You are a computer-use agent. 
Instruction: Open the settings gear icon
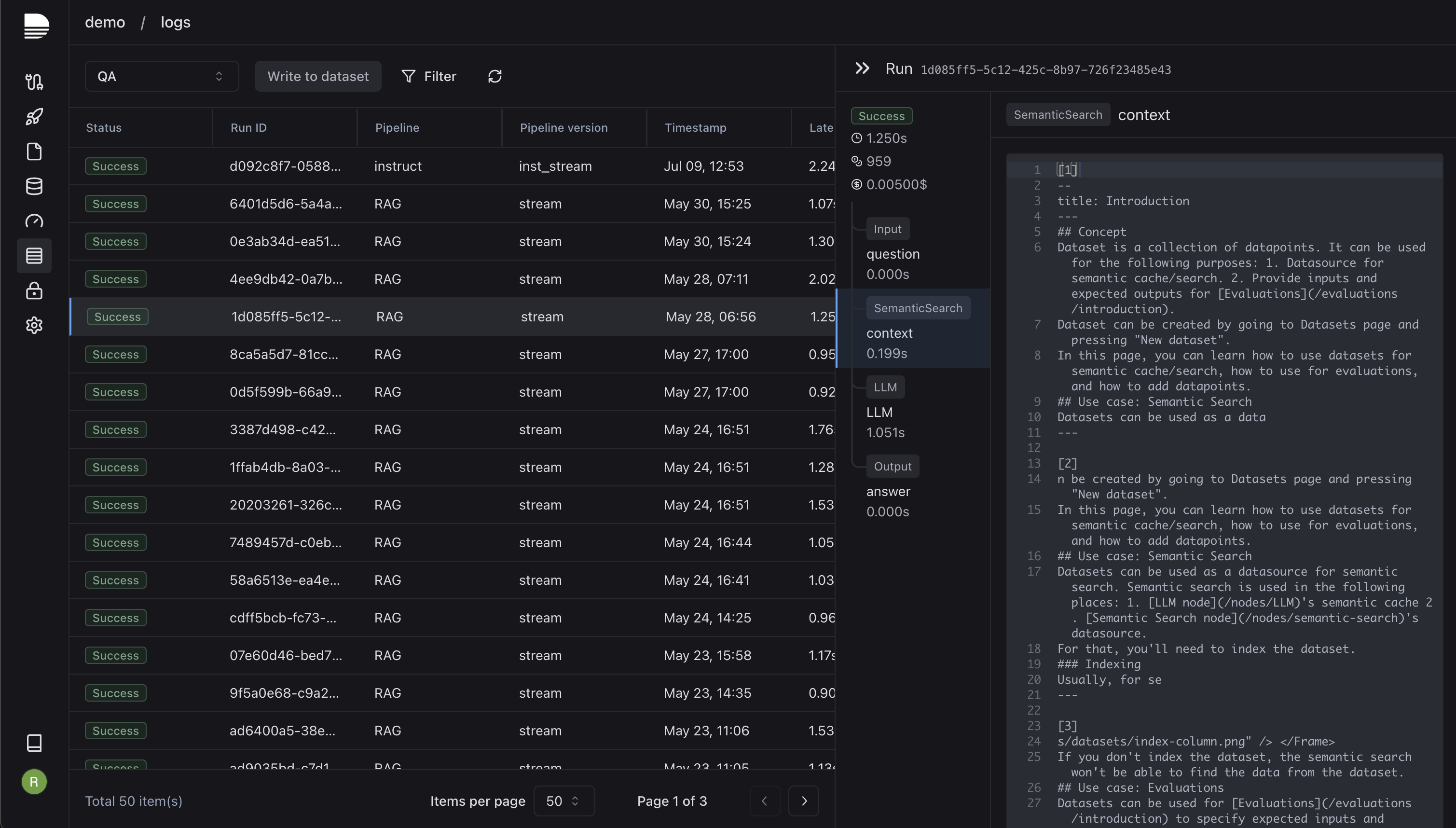click(34, 325)
